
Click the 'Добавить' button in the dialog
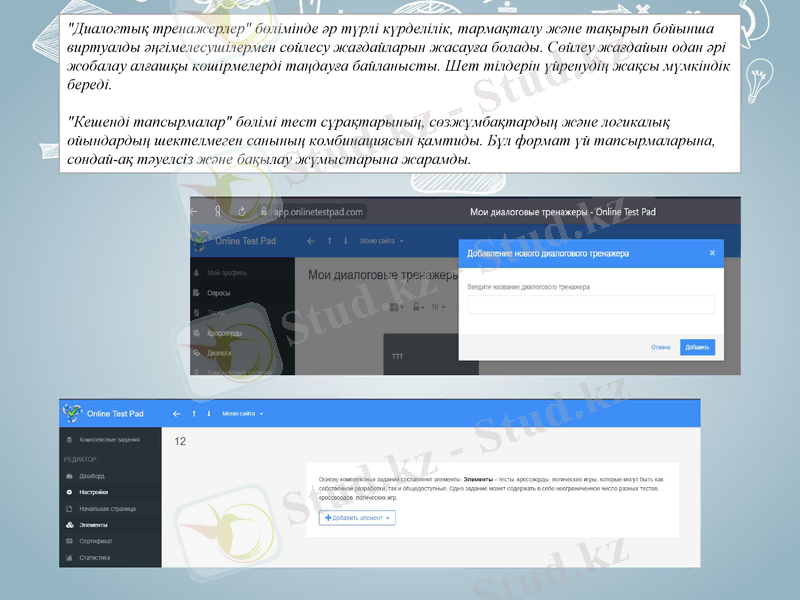(697, 347)
